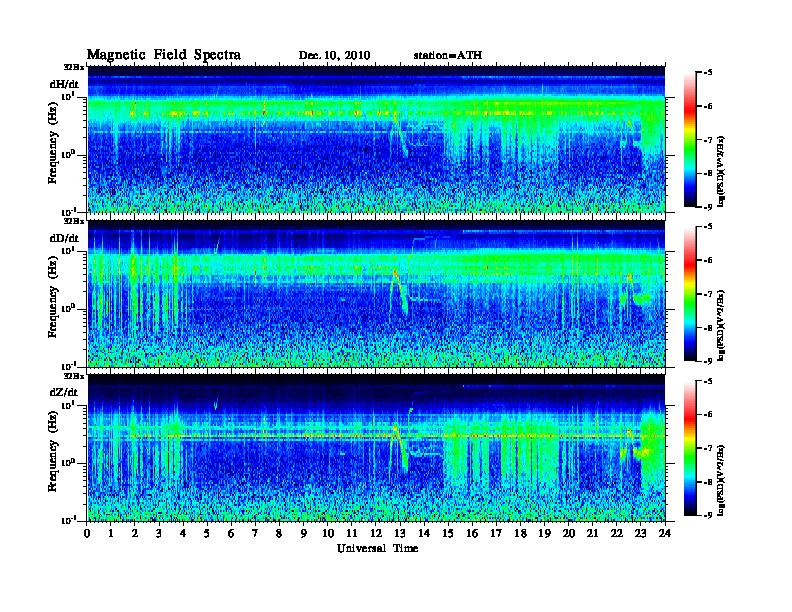The image size is (792, 612).
Task: Click the "Magnetic Field Spectra" plot title
Action: point(164,55)
